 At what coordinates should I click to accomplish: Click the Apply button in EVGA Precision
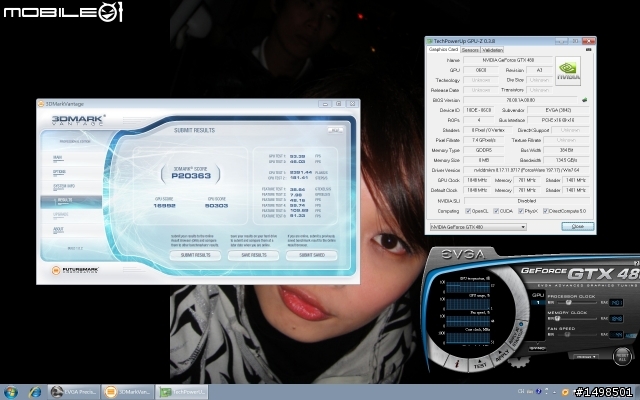pos(502,356)
